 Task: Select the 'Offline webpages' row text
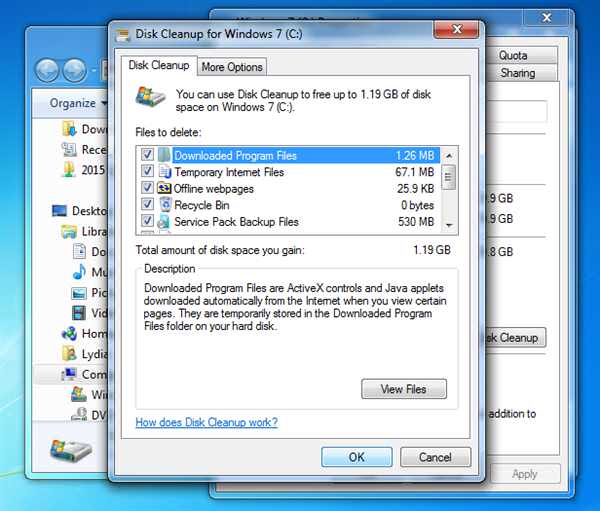214,189
